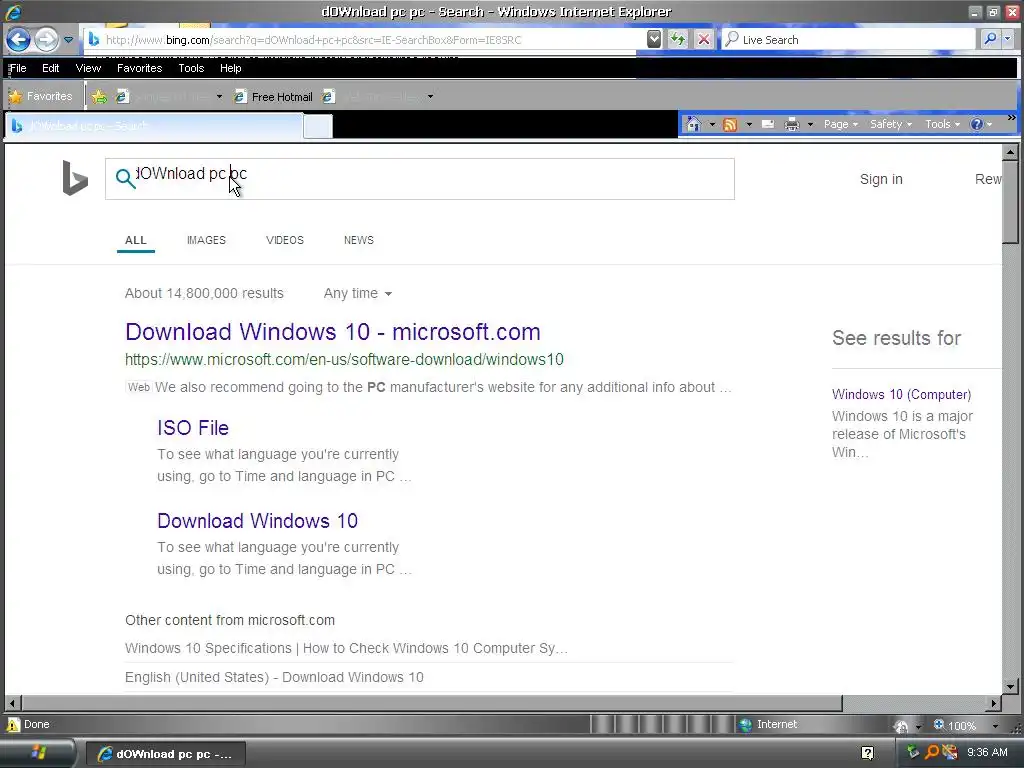Open the address bar autocomplete dropdown arrow
Image resolution: width=1024 pixels, height=768 pixels.
point(654,40)
